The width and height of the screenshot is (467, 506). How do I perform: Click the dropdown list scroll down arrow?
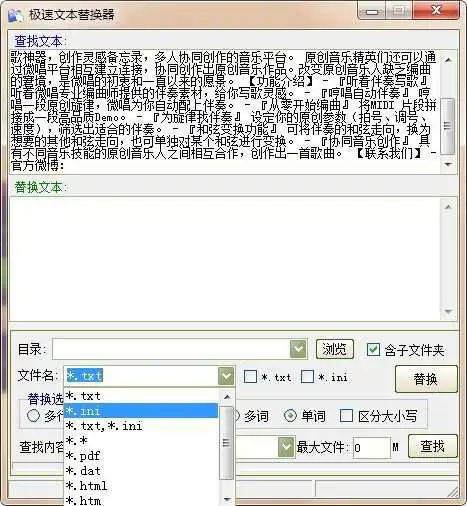tap(227, 499)
